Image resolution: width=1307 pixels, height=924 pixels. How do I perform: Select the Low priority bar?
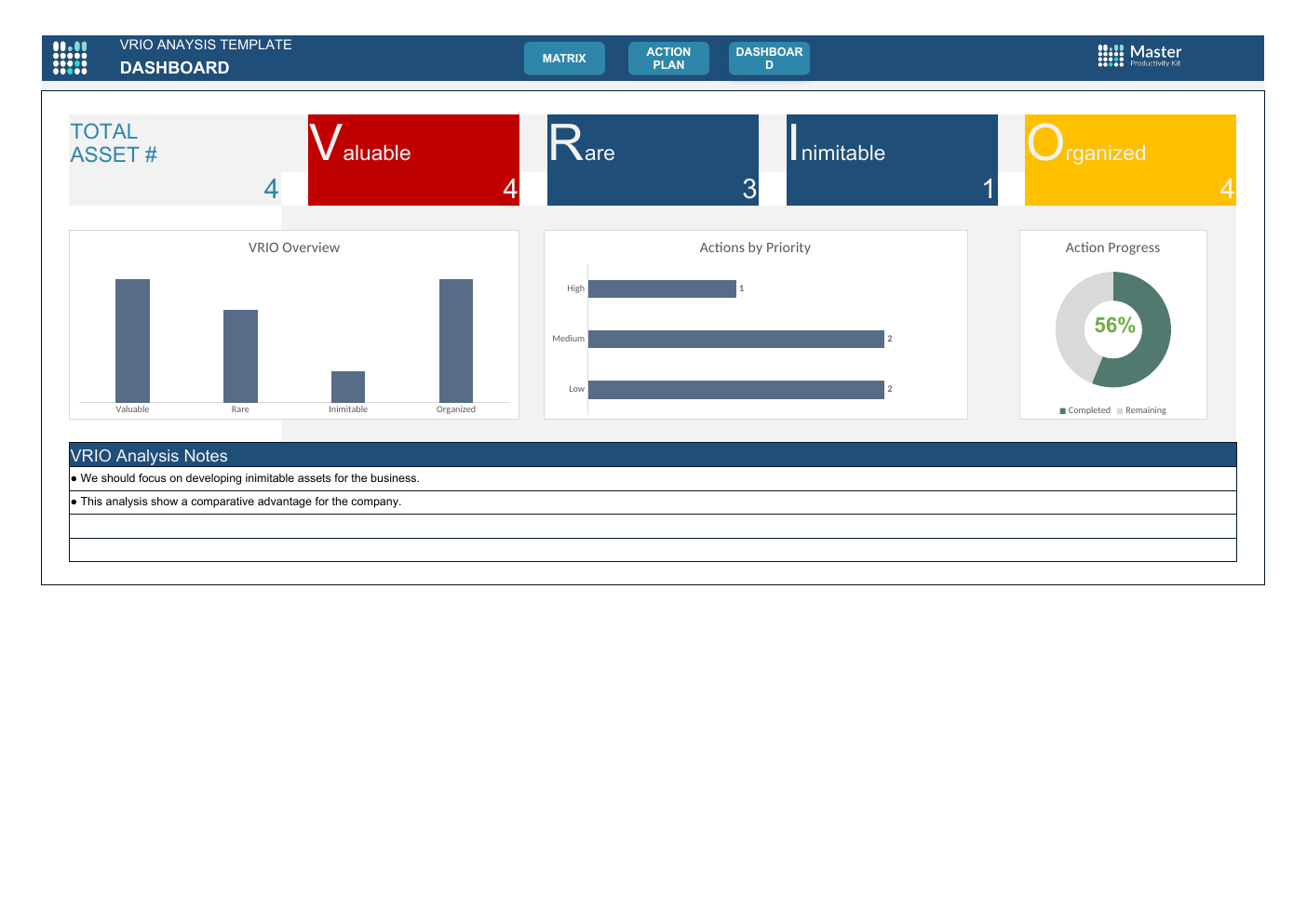(x=736, y=389)
